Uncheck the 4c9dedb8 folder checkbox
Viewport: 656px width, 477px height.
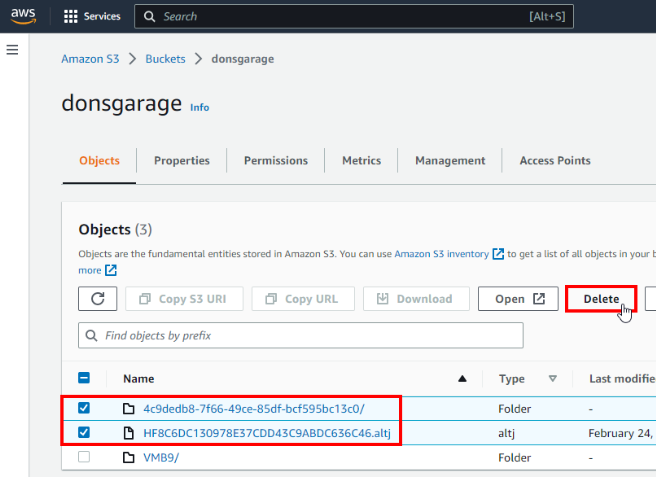pyautogui.click(x=84, y=408)
